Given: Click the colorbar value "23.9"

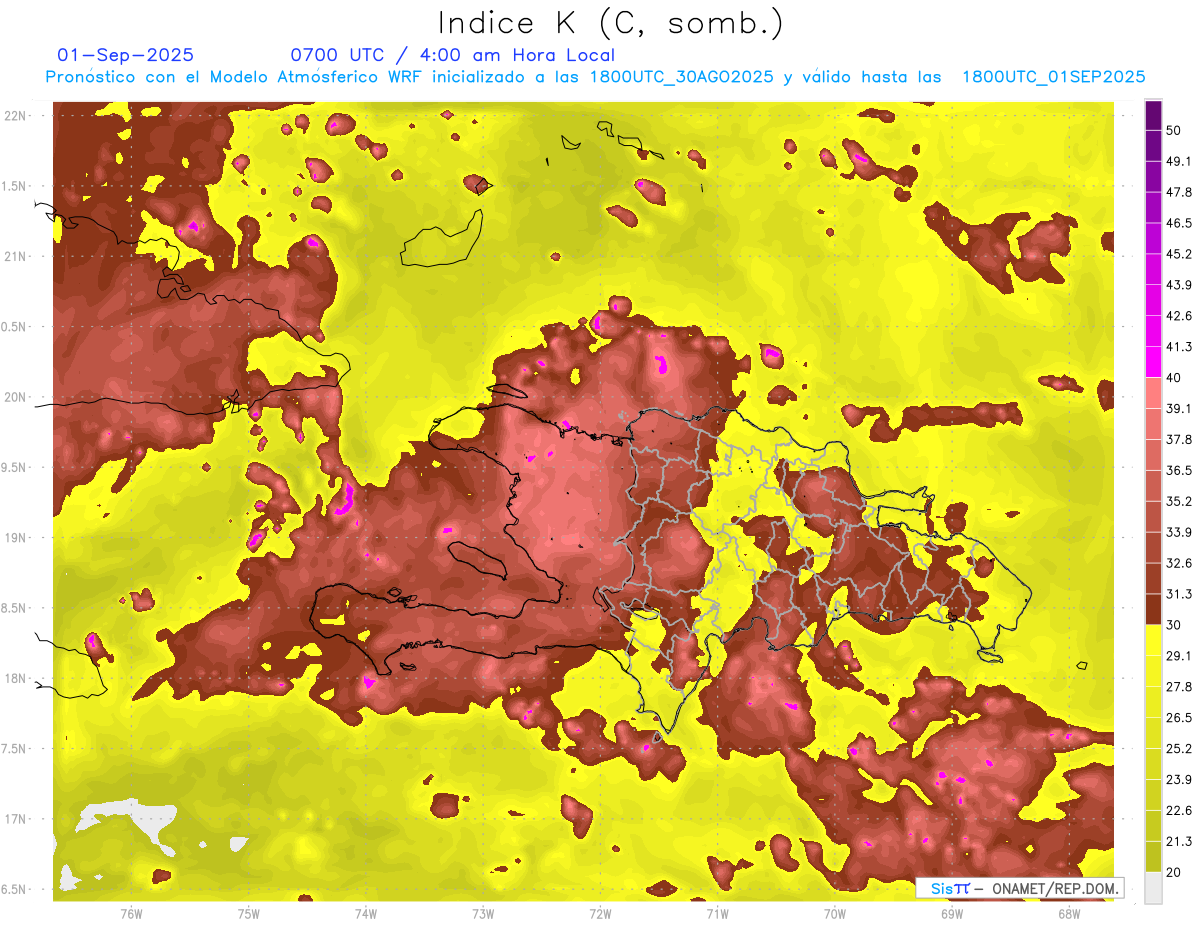Looking at the screenshot, I should (1178, 780).
